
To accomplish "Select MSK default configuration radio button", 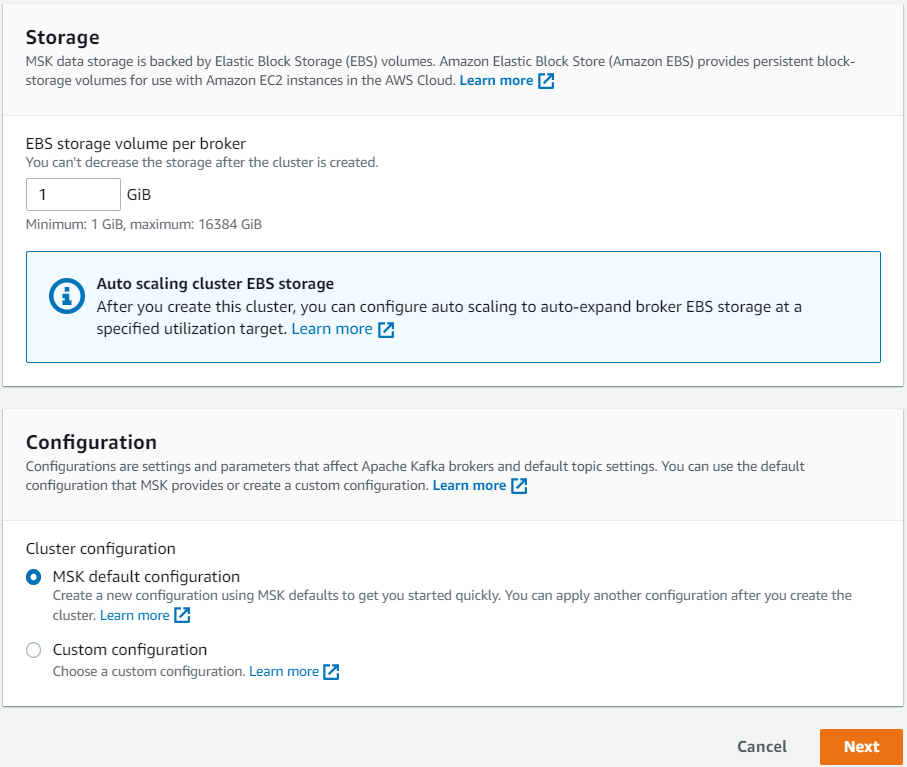I will click(34, 577).
